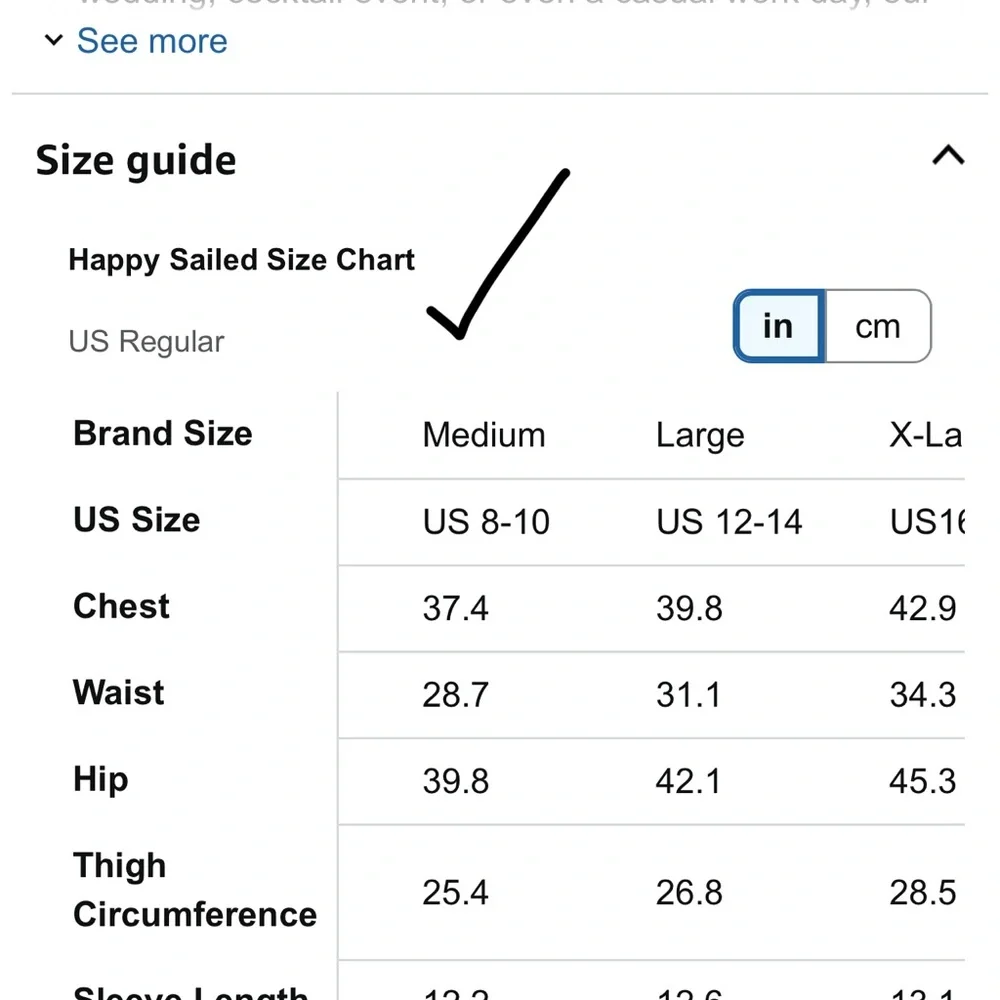
Task: Click the Medium hip value 39.8
Action: coord(455,781)
